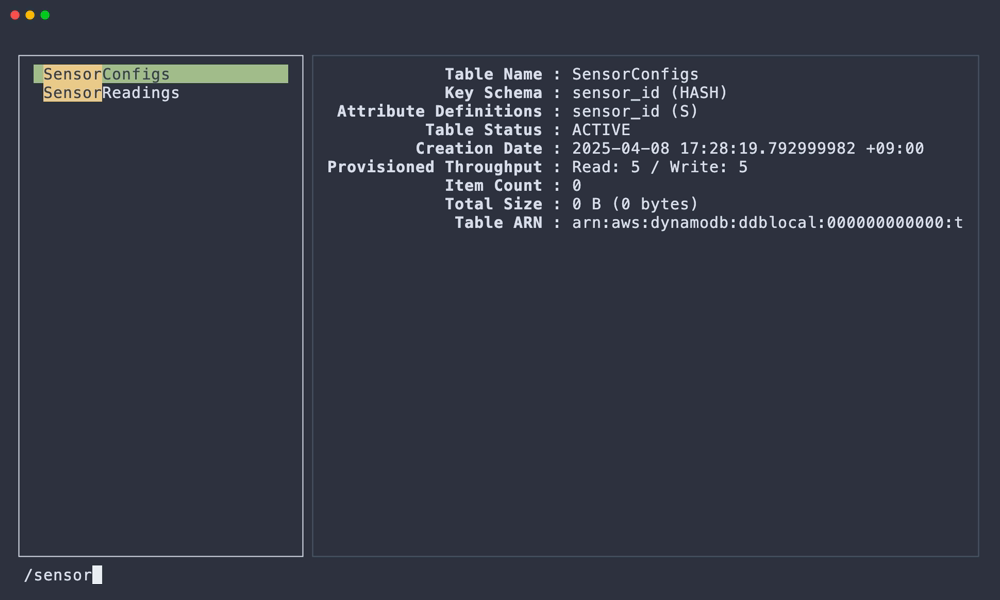Select the SensorConfigs table in the list
1000x600 pixels.
click(107, 74)
